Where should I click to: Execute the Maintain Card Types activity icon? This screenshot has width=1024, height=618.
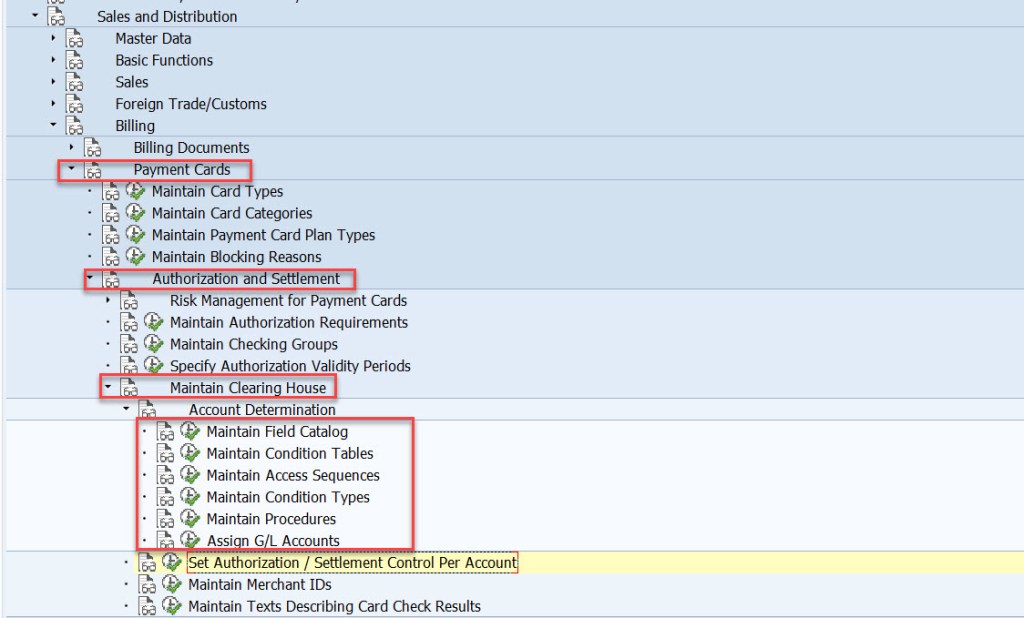tap(136, 191)
